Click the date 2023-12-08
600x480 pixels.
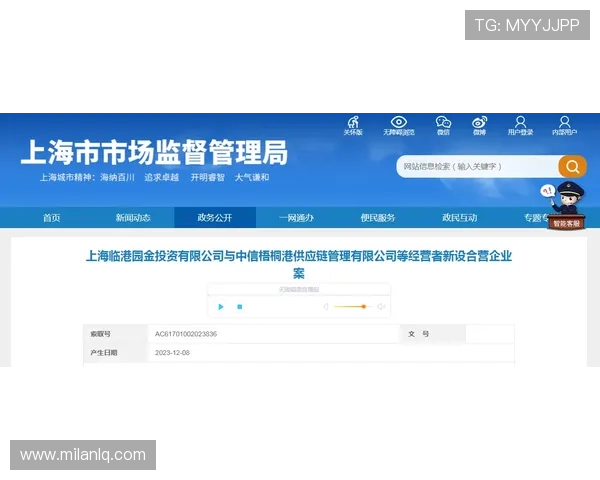pyautogui.click(x=172, y=353)
